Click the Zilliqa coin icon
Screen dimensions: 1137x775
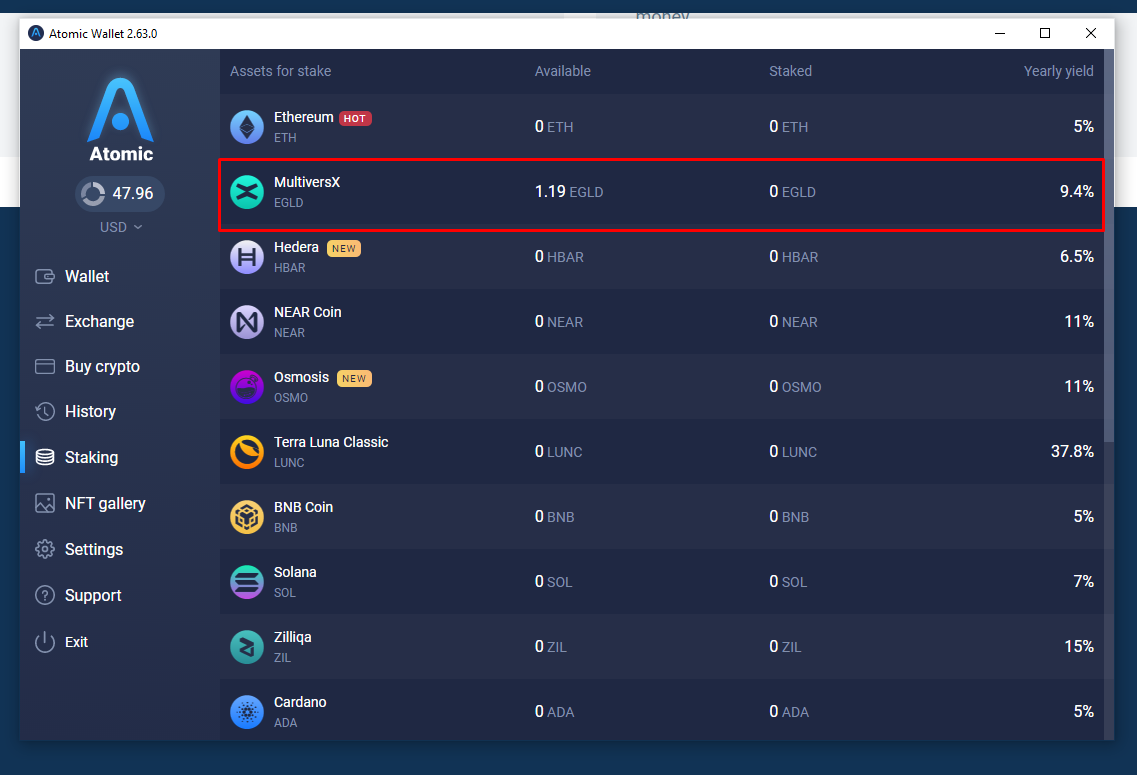point(246,646)
